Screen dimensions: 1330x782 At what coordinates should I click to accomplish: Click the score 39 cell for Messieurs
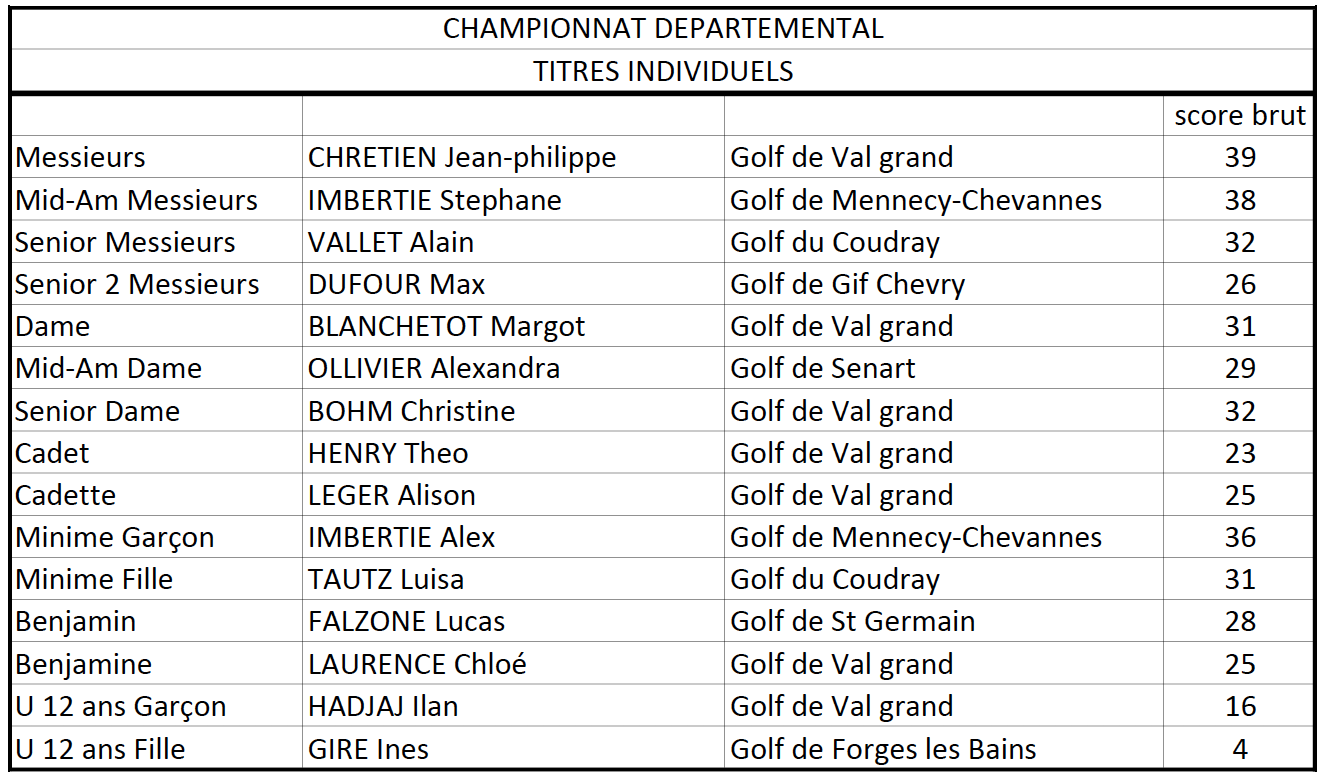[x=1239, y=158]
